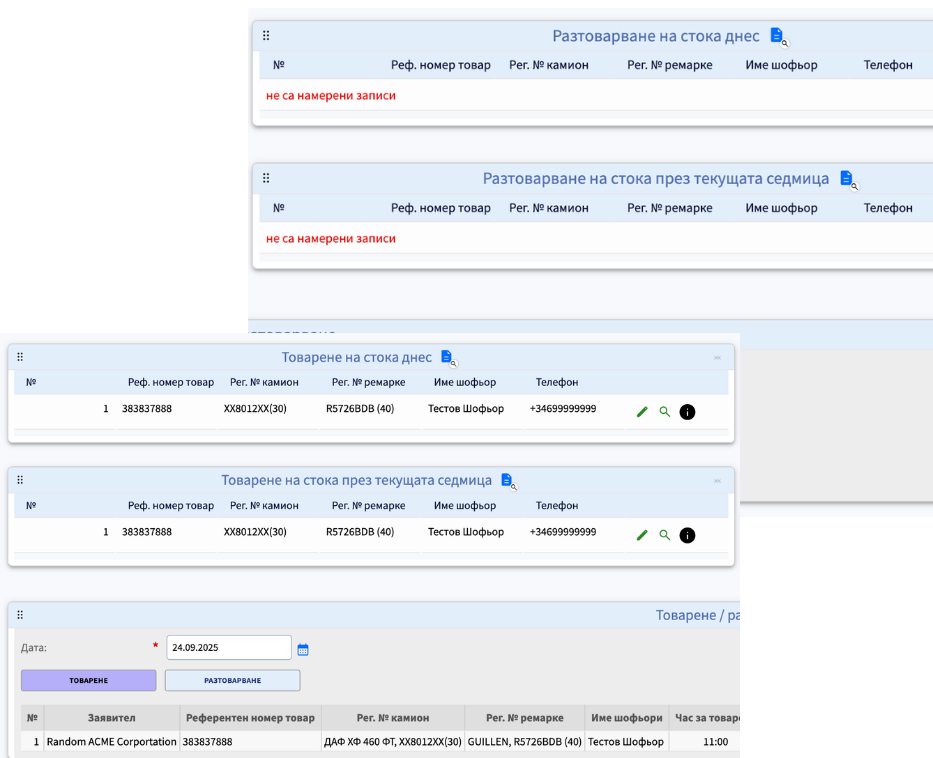Click the Дата input field
The image size is (933, 758).
point(228,647)
